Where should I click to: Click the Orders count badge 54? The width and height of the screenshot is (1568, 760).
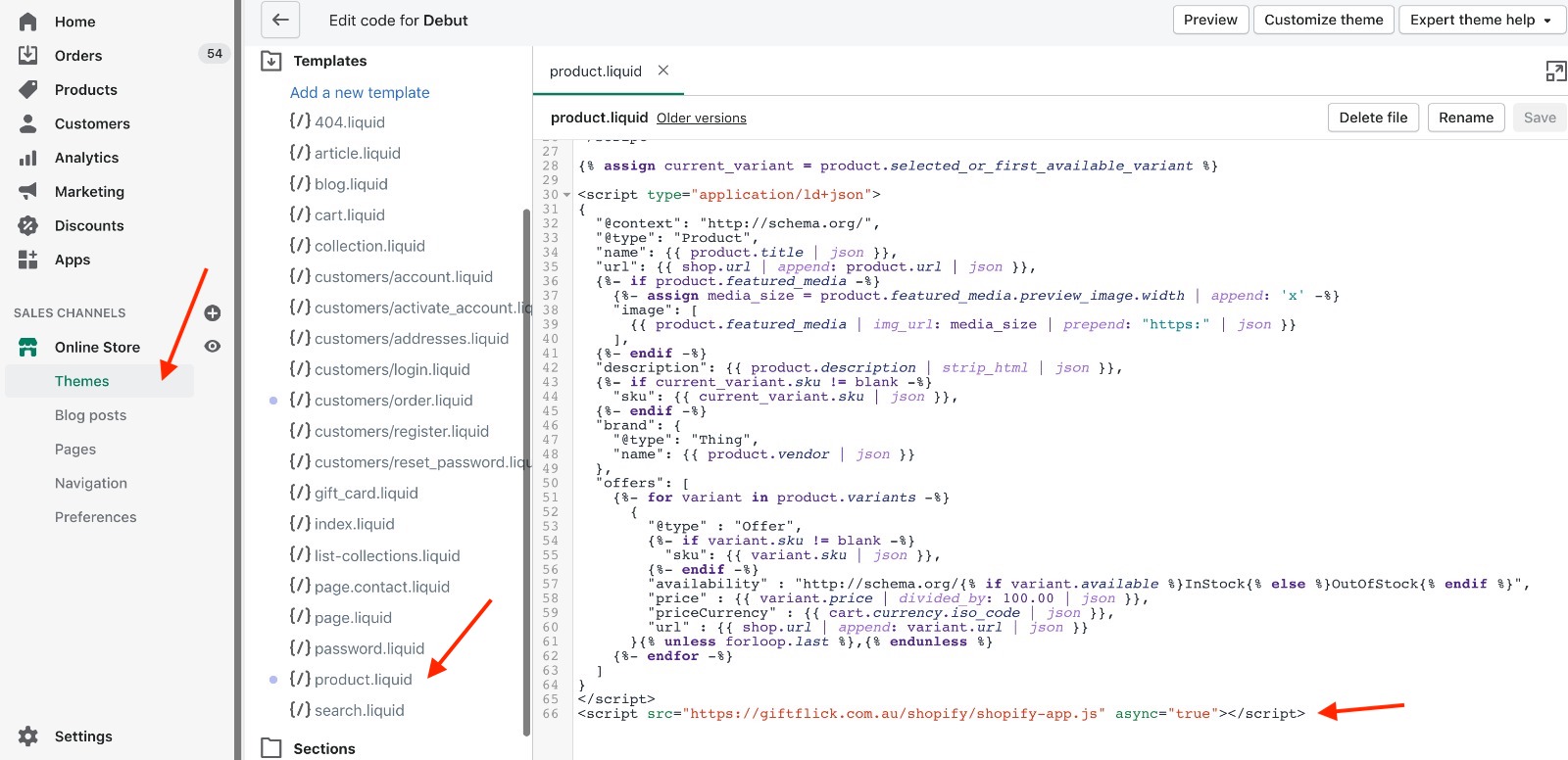[x=215, y=54]
